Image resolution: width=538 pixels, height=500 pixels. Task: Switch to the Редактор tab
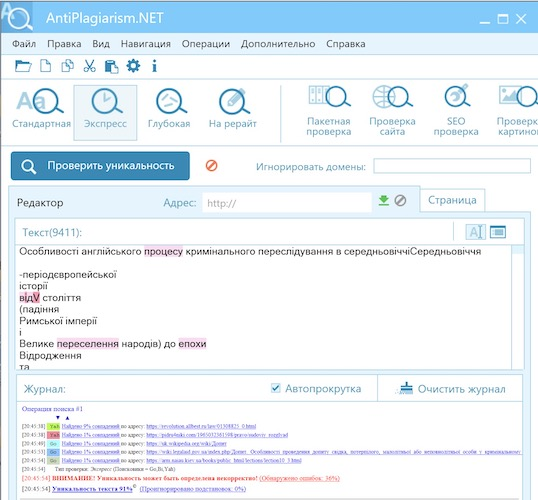(x=40, y=203)
